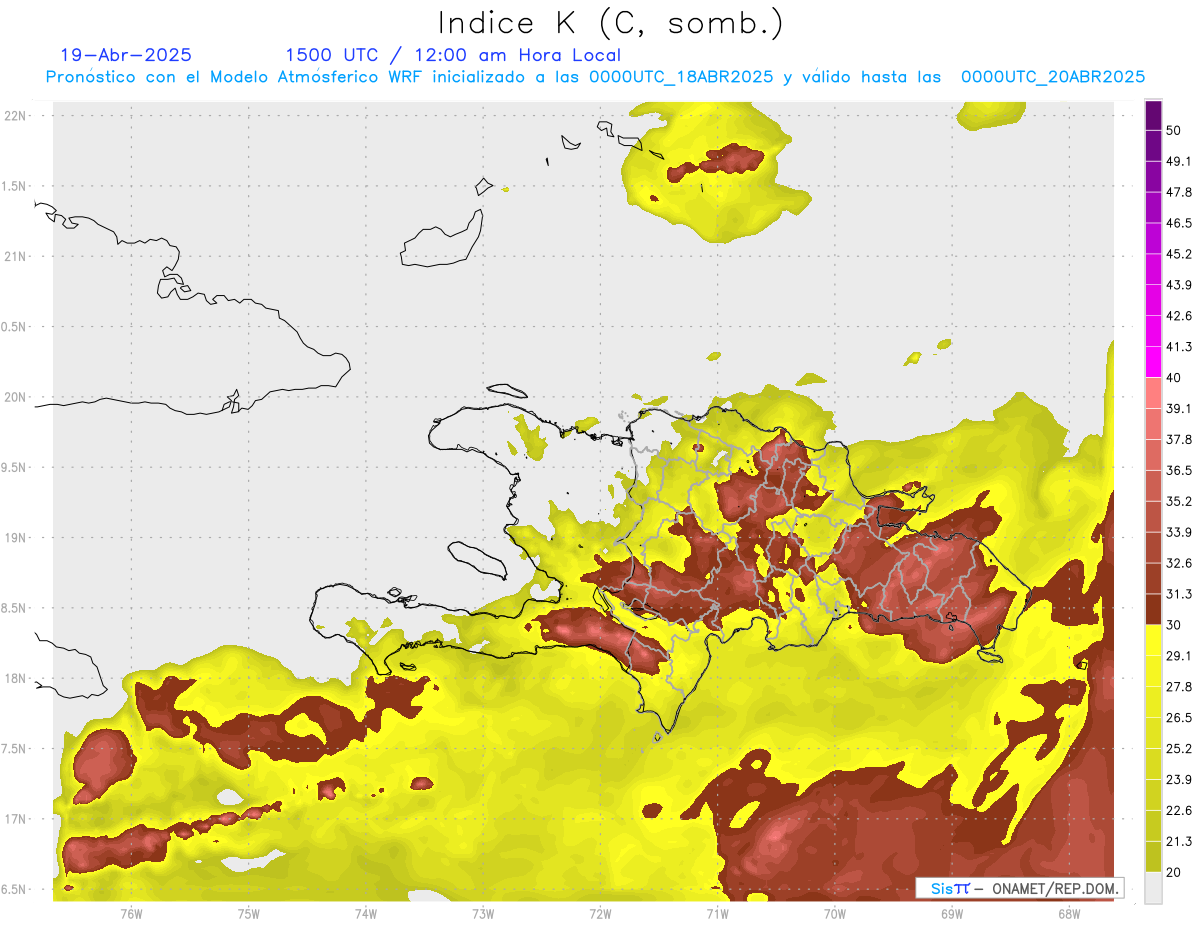Click the 74W longitude axis label
The image size is (1200, 927).
(366, 914)
